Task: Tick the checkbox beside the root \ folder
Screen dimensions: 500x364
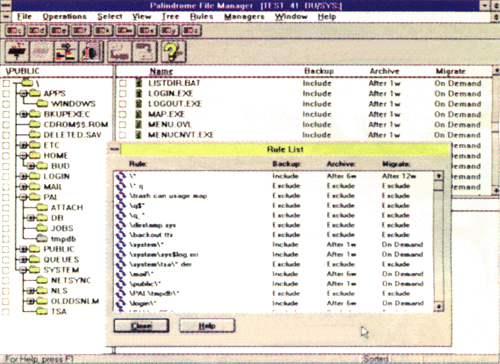Action: [6, 83]
